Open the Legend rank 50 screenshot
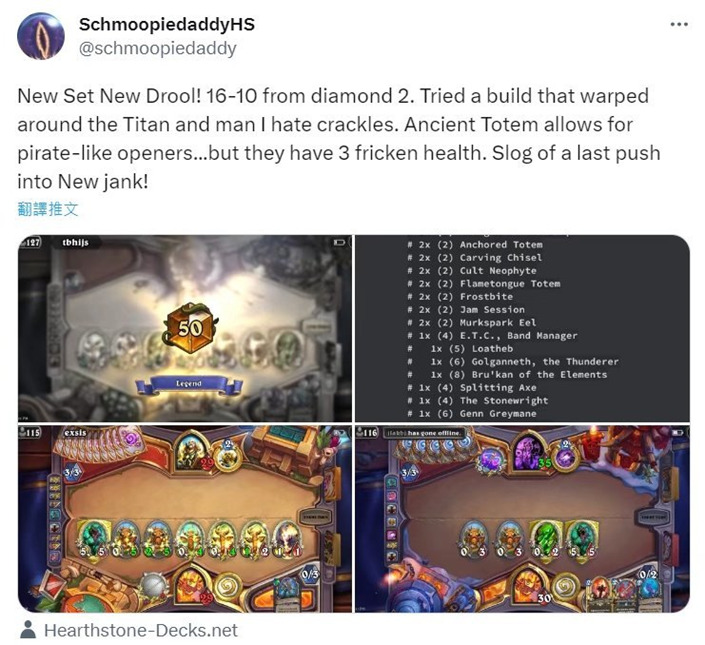This screenshot has height=645, width=705. click(185, 328)
